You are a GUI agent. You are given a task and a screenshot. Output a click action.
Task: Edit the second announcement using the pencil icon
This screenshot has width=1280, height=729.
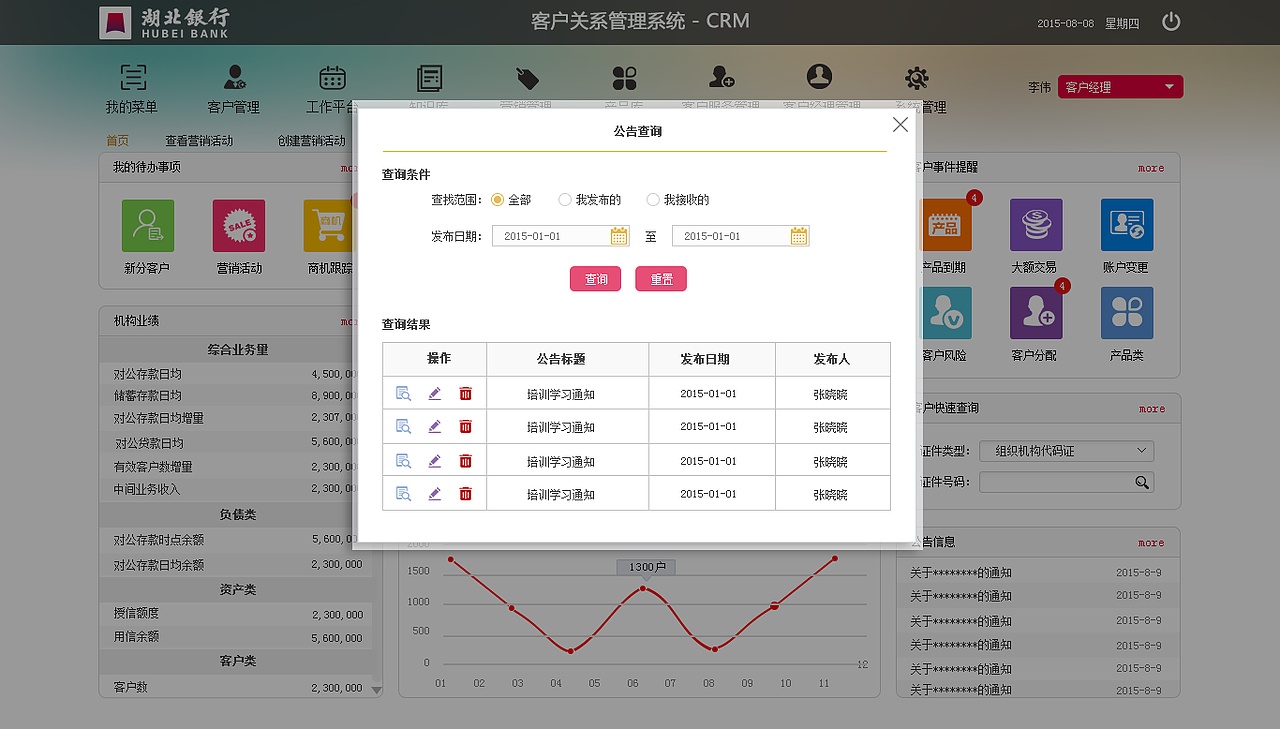coord(434,426)
